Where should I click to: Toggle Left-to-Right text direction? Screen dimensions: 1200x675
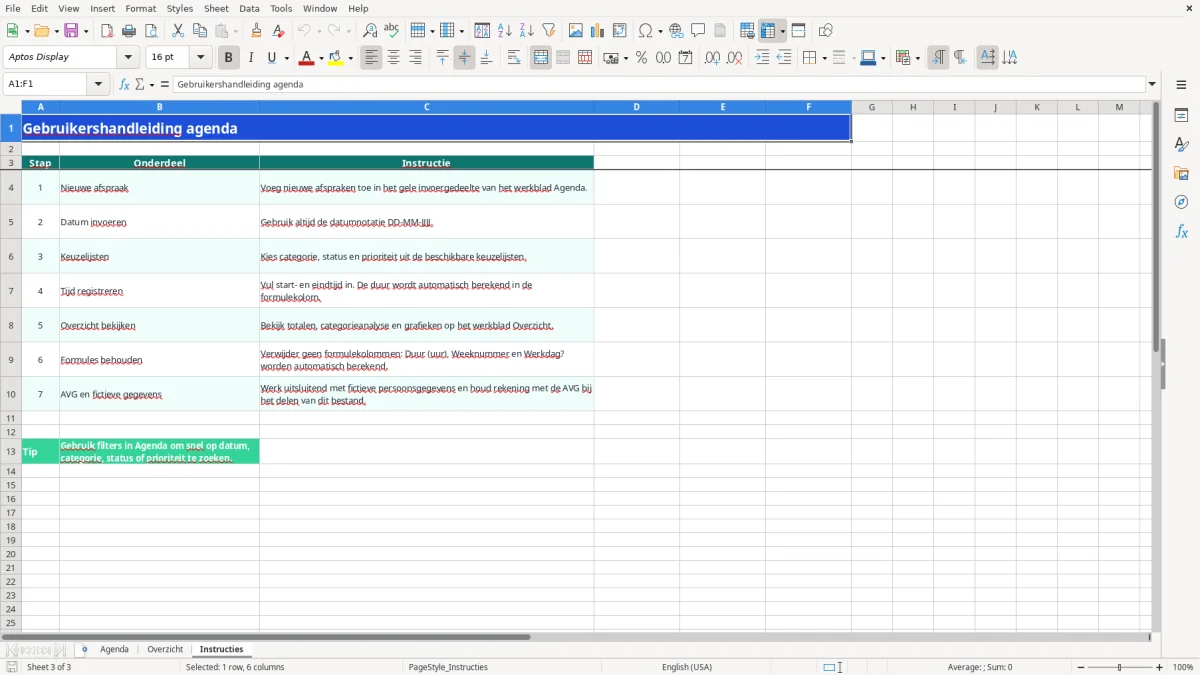938,58
